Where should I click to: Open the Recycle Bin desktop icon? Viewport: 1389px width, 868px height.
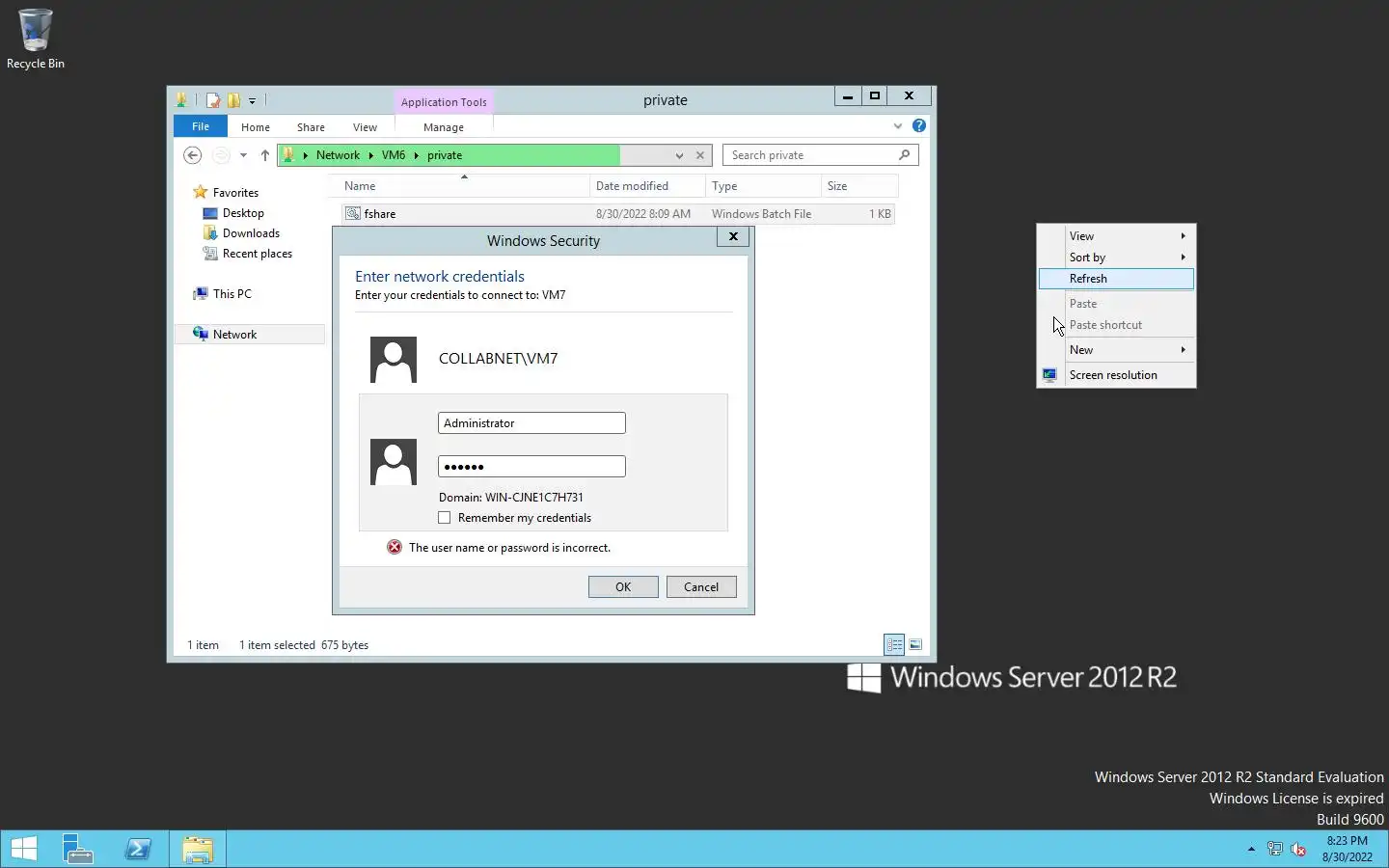pyautogui.click(x=36, y=40)
